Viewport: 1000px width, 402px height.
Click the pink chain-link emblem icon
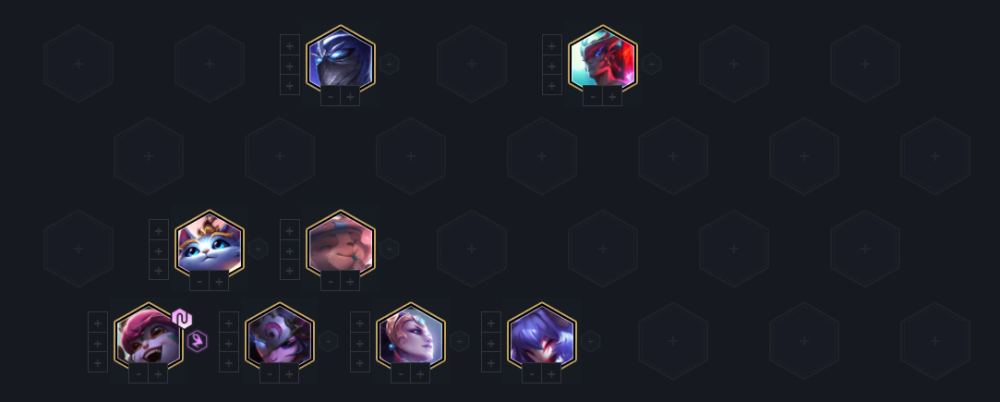[x=182, y=318]
